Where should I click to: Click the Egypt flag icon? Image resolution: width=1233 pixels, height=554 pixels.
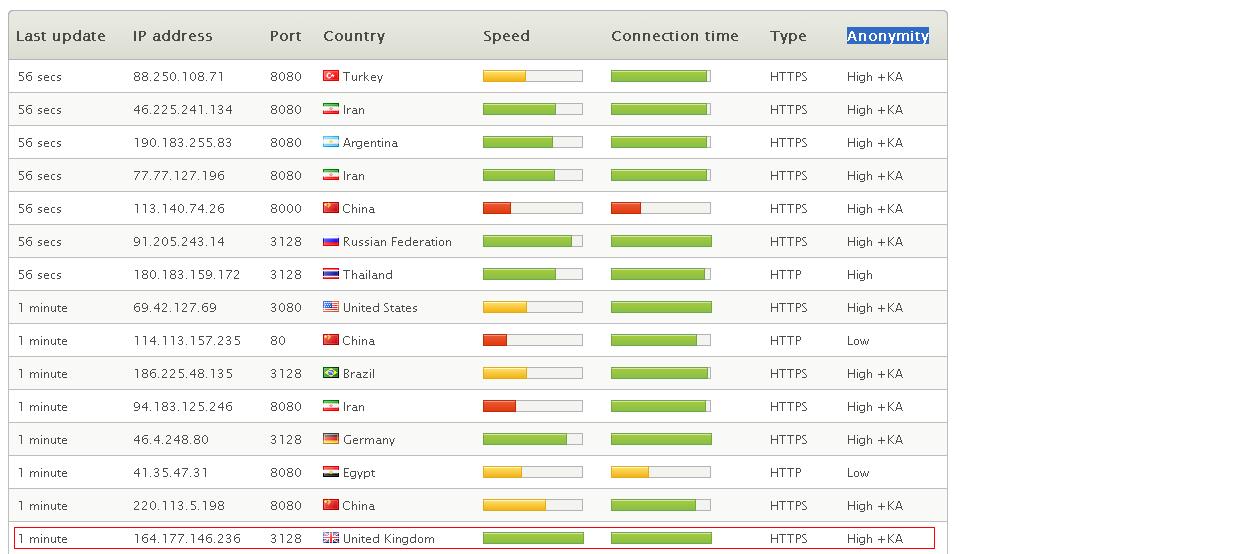[x=331, y=472]
